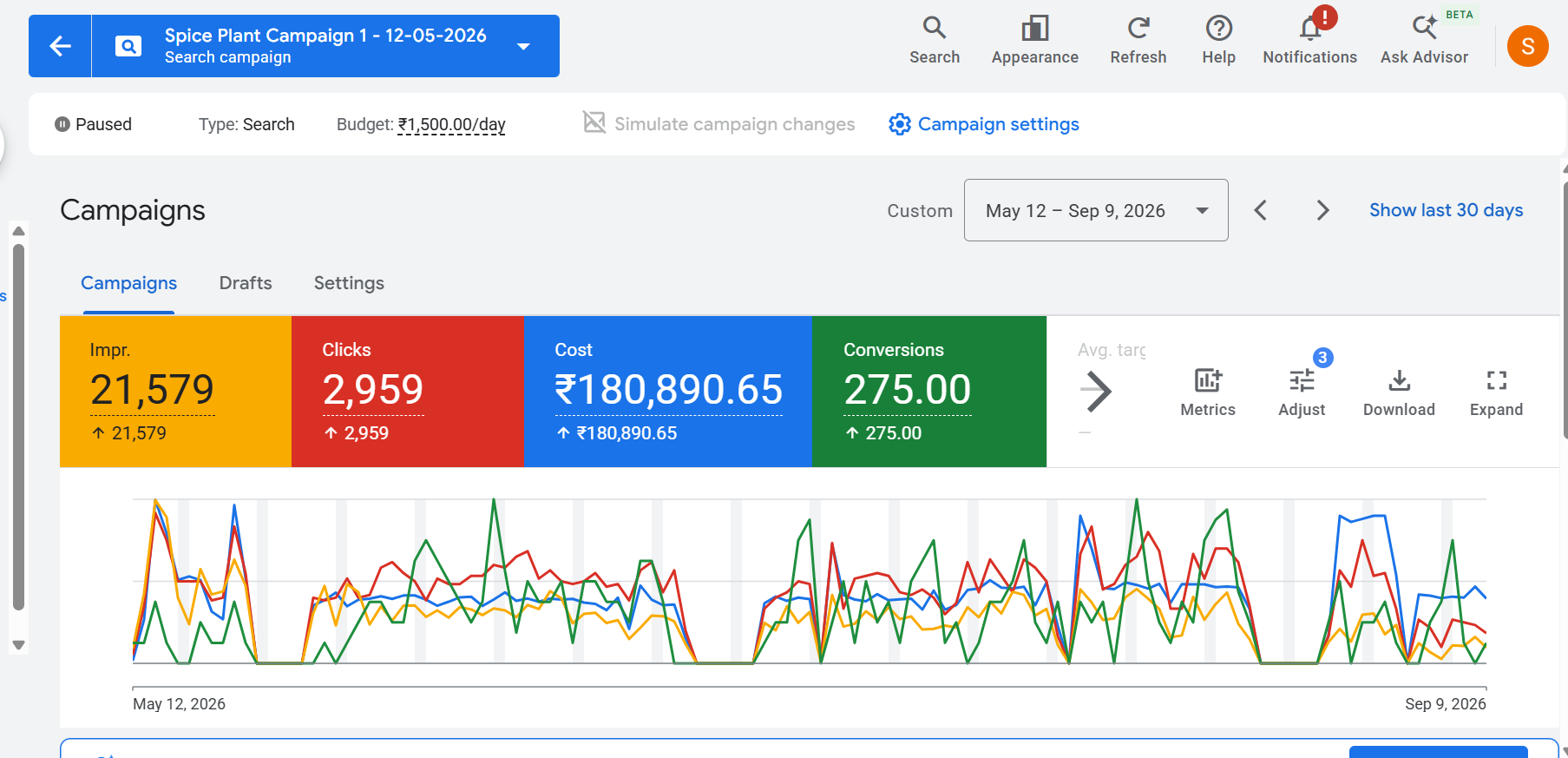
Task: Open the Search magnifier tool
Action: 935,41
